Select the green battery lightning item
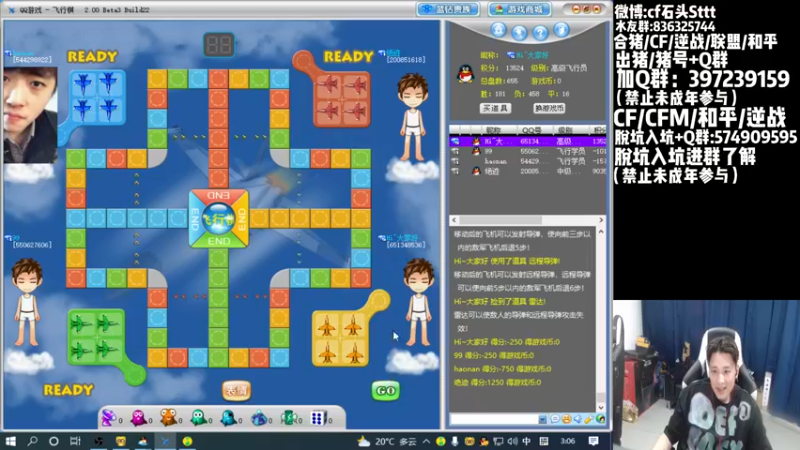The height and width of the screenshot is (450, 800). tap(289, 418)
